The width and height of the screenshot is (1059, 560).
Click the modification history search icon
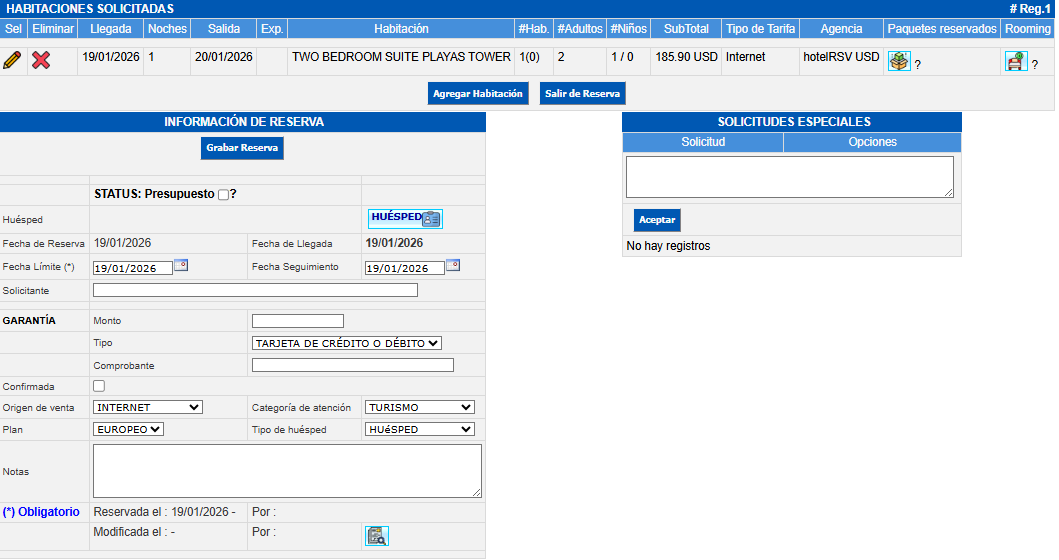(377, 536)
